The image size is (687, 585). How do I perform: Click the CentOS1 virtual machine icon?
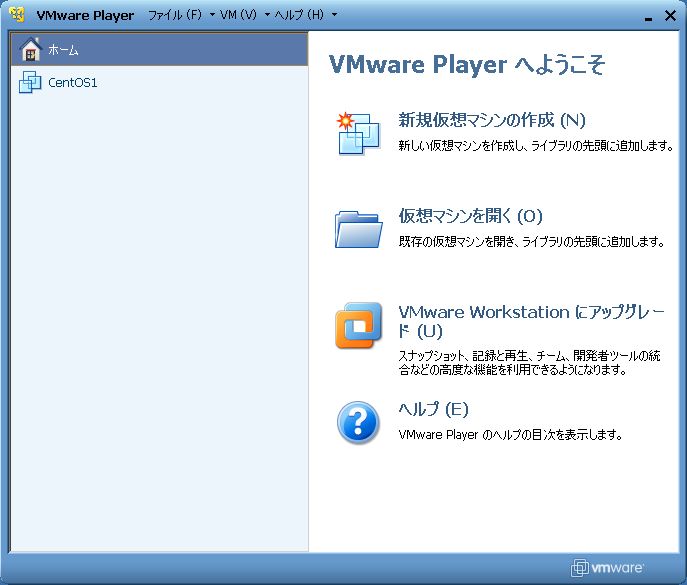click(x=30, y=82)
